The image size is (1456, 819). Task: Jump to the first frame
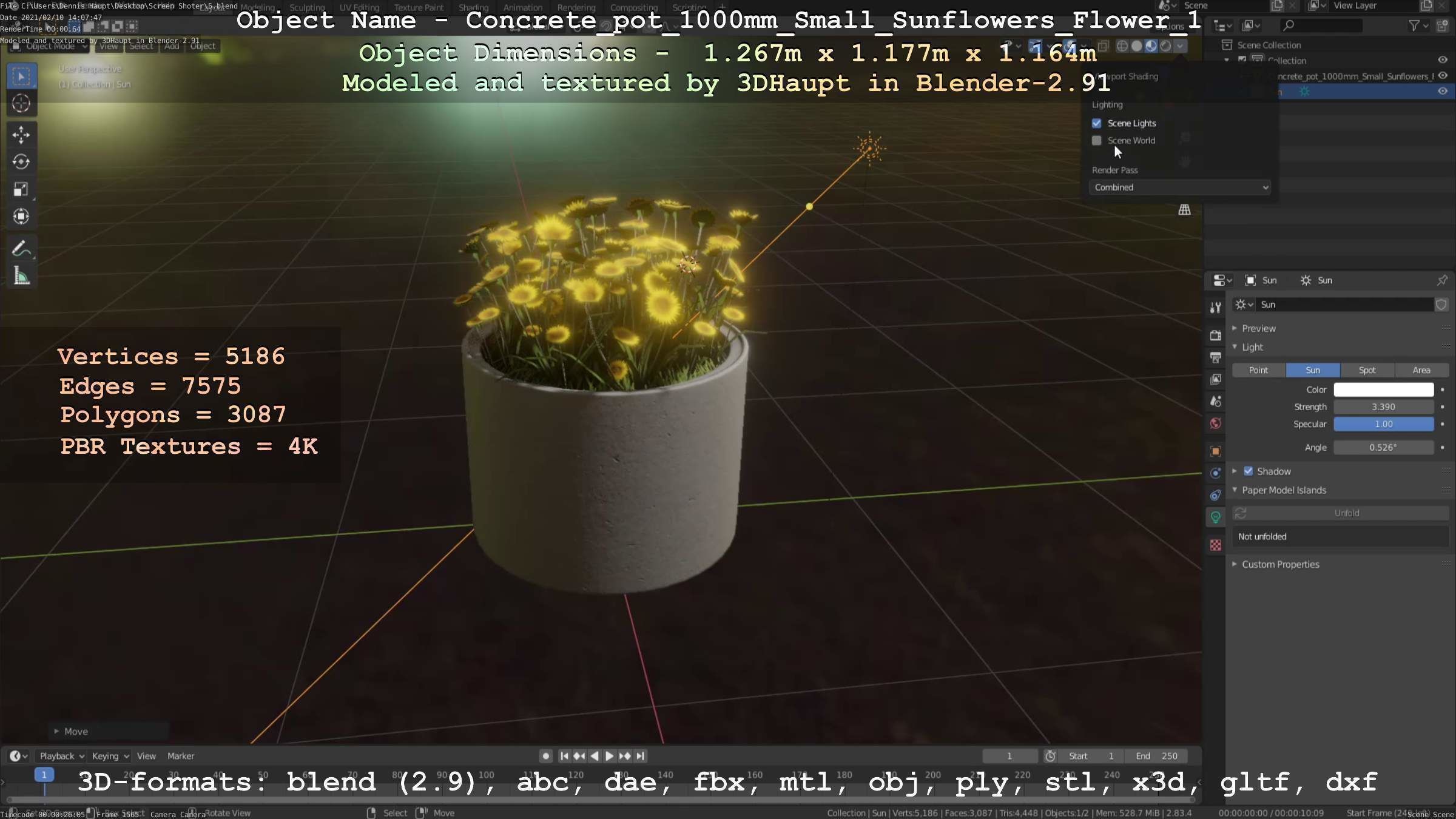coord(564,756)
